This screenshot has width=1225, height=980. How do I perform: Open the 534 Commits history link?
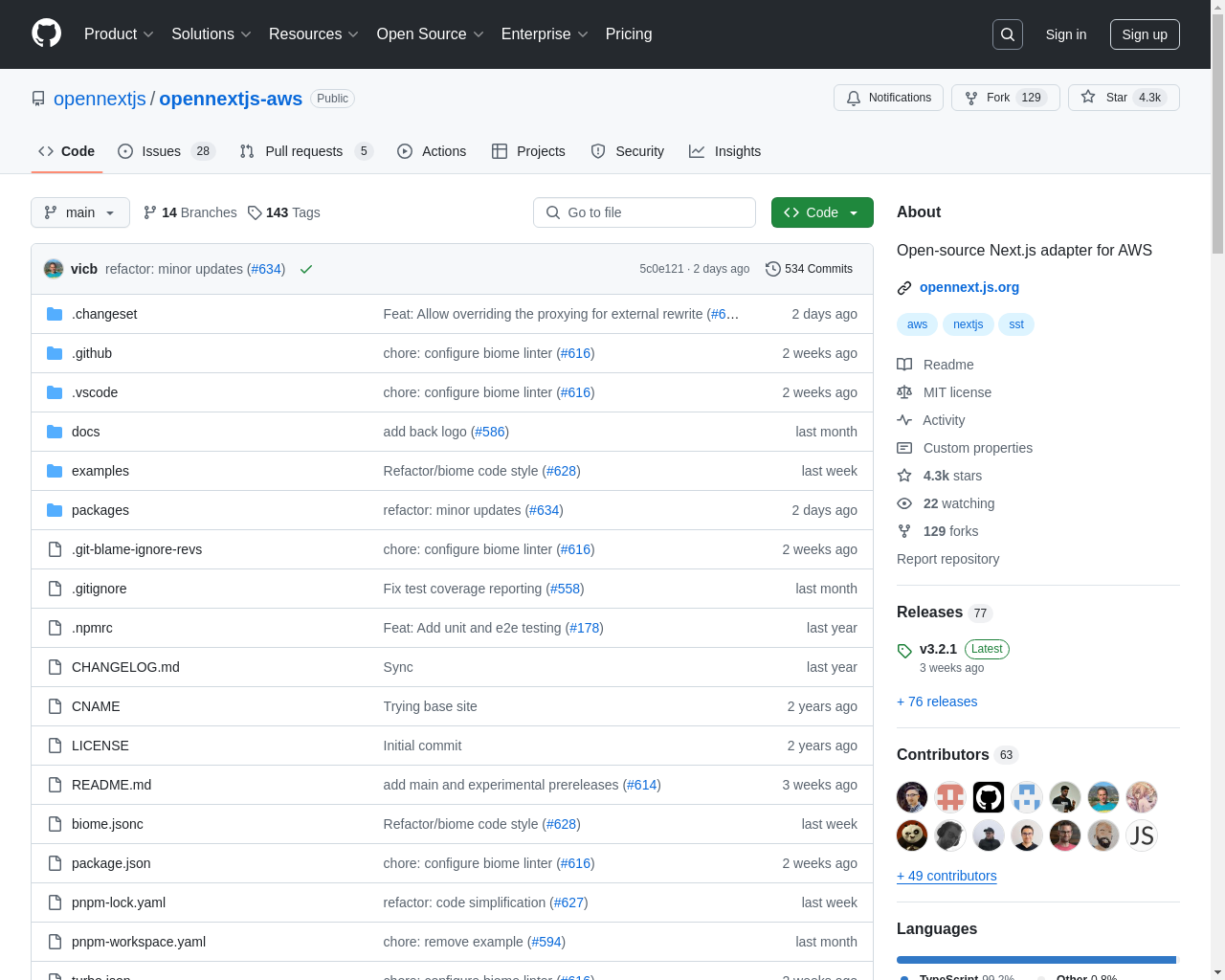pos(809,269)
